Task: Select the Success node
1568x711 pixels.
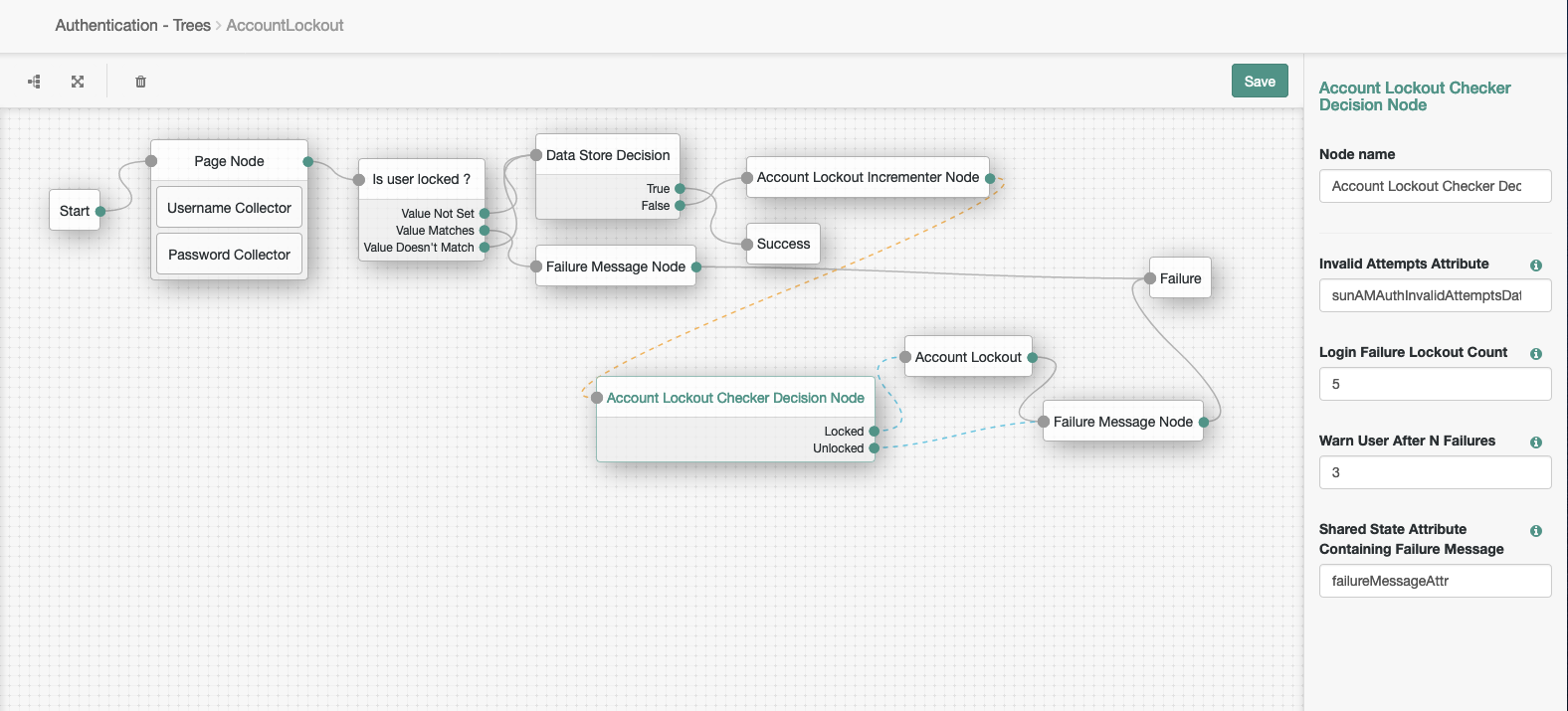Action: tap(783, 244)
